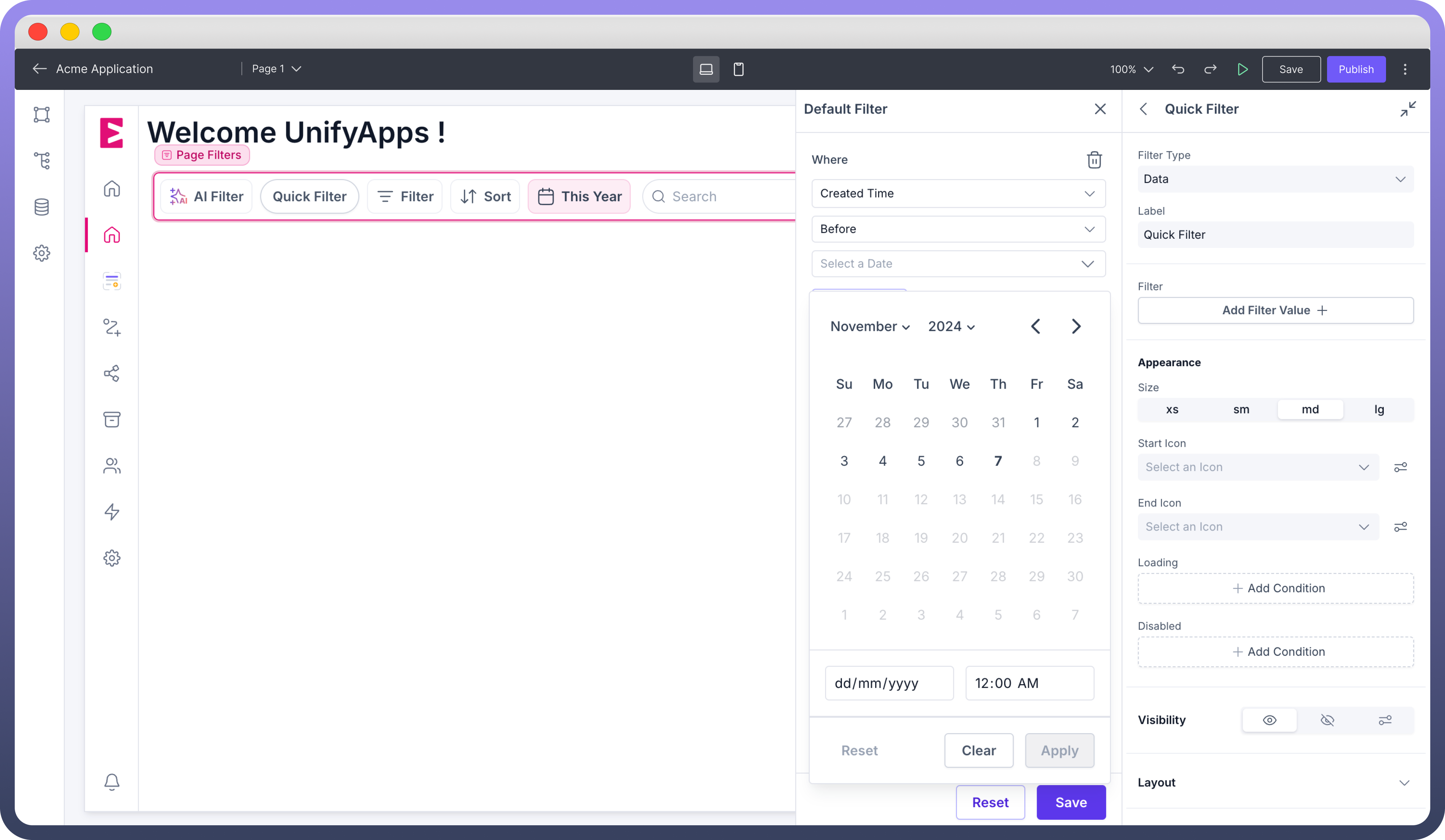Set visibility to hidden with crossed eye
The height and width of the screenshot is (840, 1445).
(1327, 720)
